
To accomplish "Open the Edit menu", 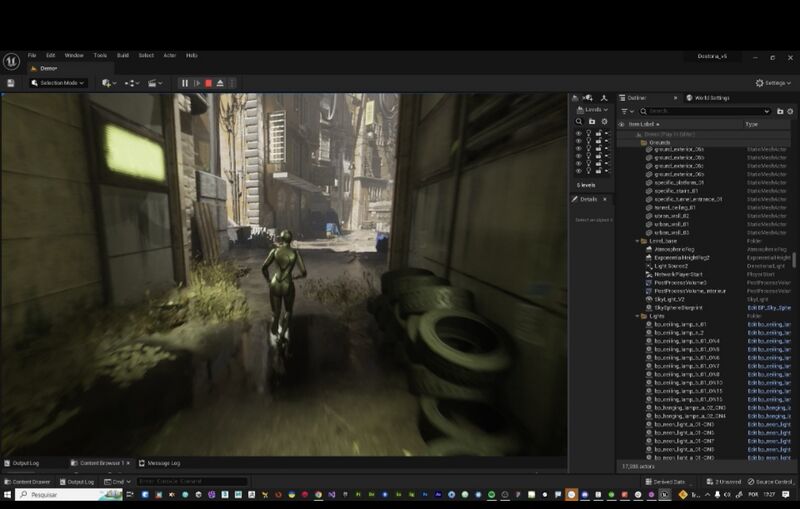I will click(51, 55).
